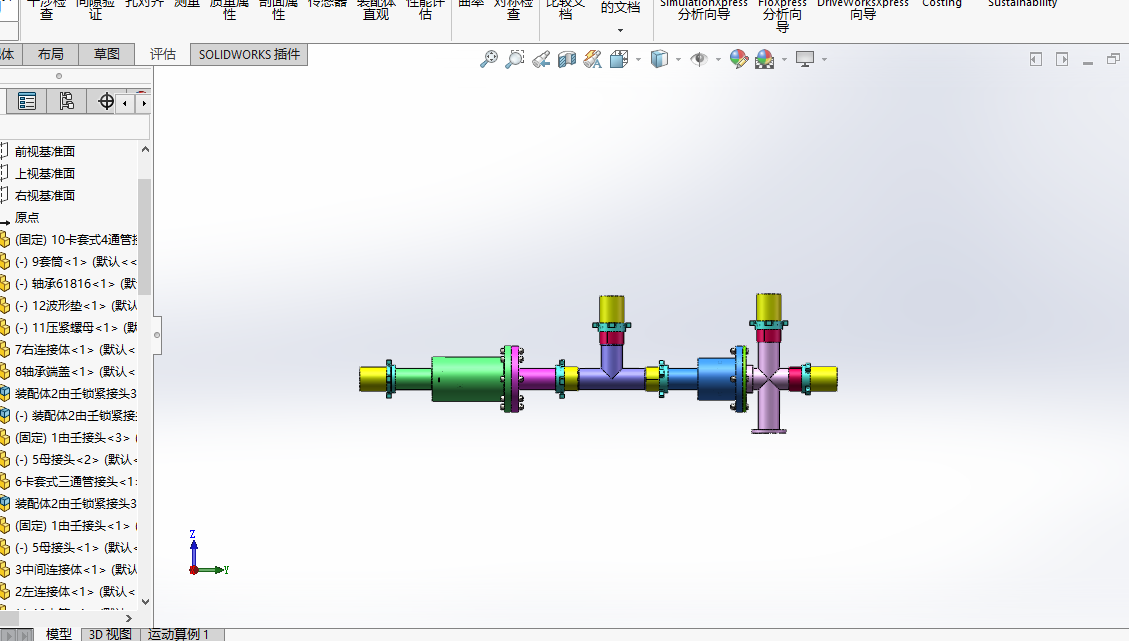This screenshot has height=641, width=1129.
Task: Open the Dynamic Annotation Views icon
Action: point(593,59)
